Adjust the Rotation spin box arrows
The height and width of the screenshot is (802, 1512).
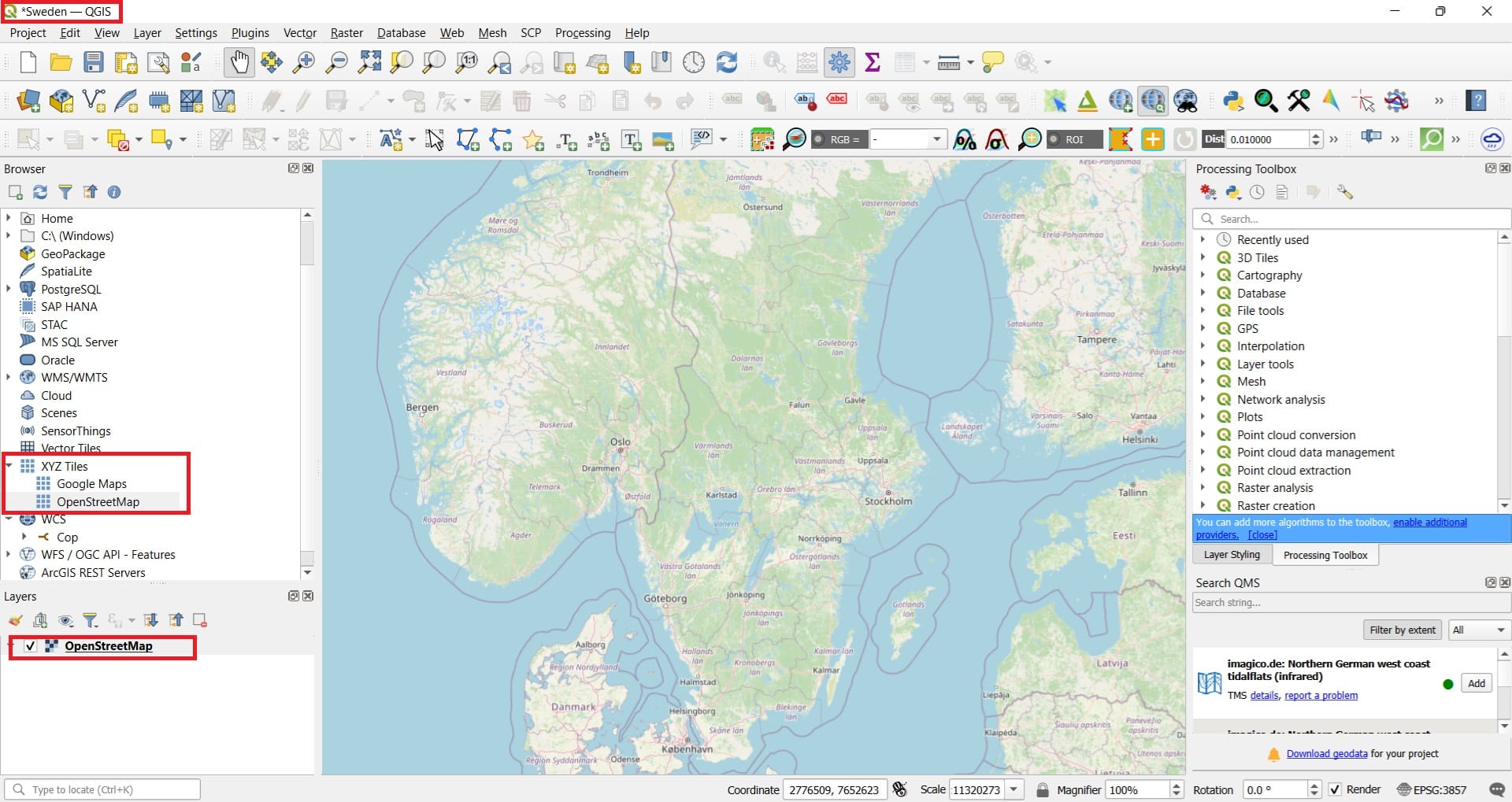click(x=1314, y=789)
